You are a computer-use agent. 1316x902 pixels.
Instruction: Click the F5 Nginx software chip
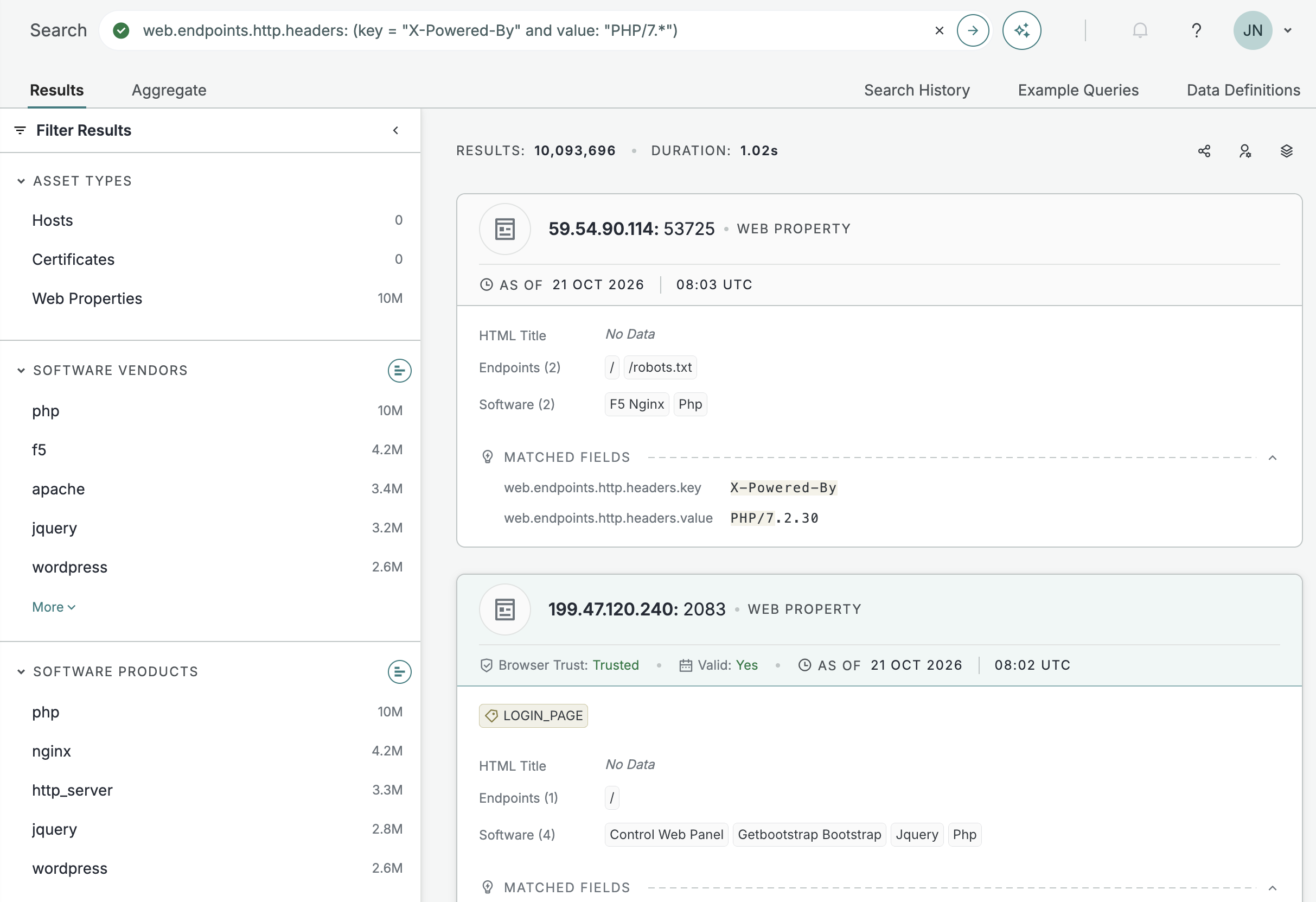click(x=636, y=404)
